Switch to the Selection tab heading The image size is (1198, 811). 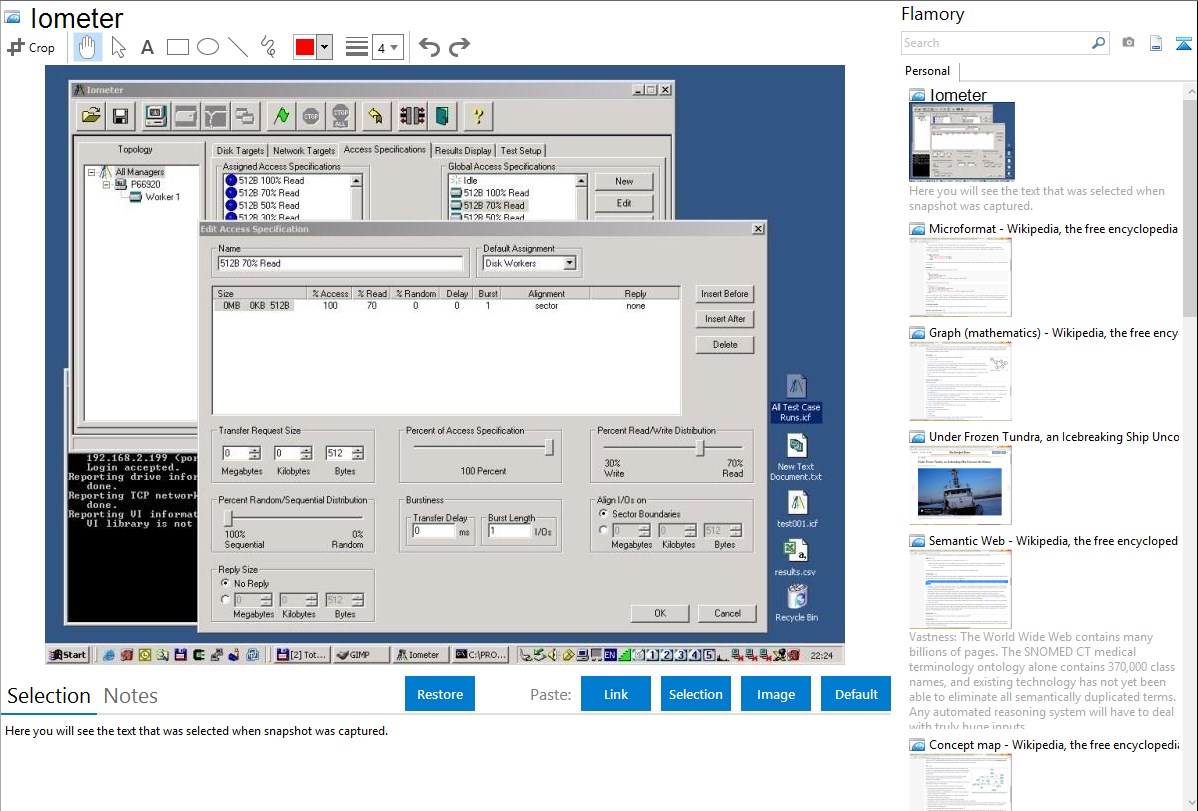(x=49, y=696)
